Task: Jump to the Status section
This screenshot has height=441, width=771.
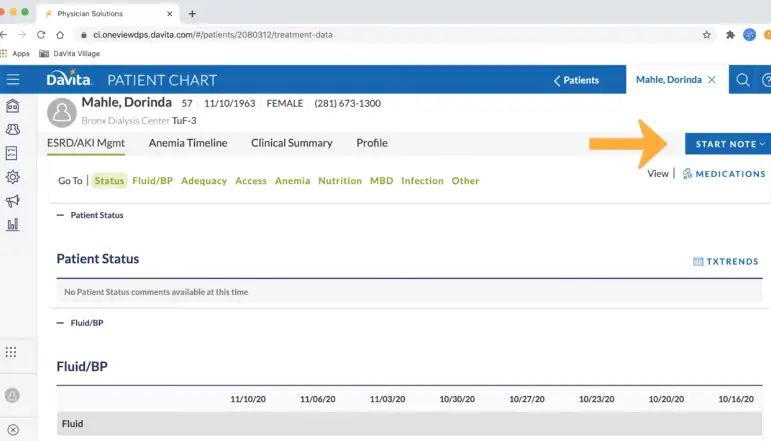Action: (x=109, y=180)
